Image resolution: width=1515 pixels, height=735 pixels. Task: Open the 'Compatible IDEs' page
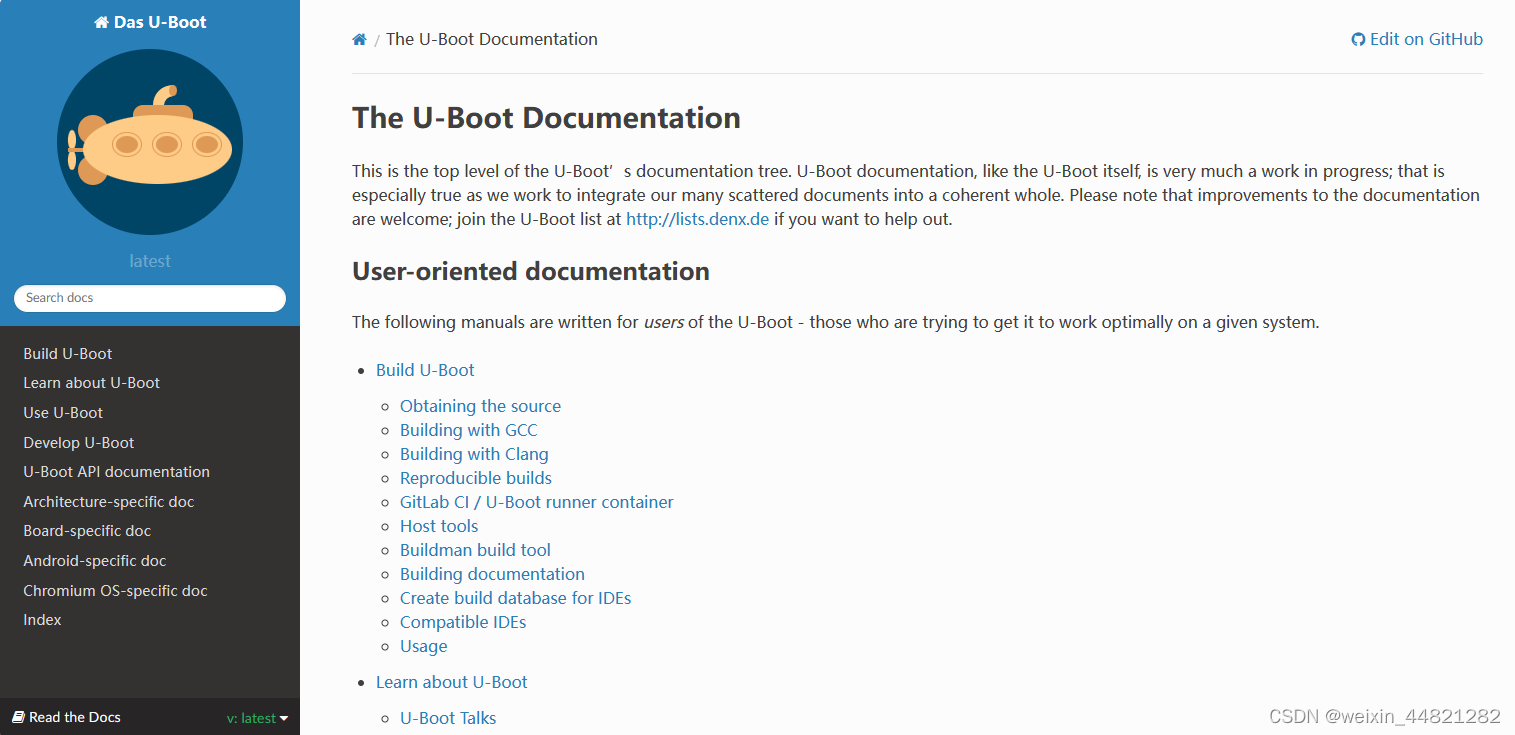463,621
